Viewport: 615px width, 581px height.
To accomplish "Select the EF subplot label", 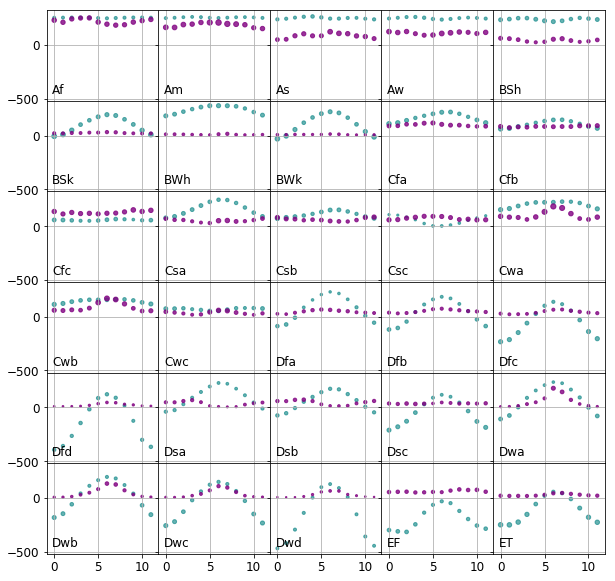I will [x=393, y=543].
